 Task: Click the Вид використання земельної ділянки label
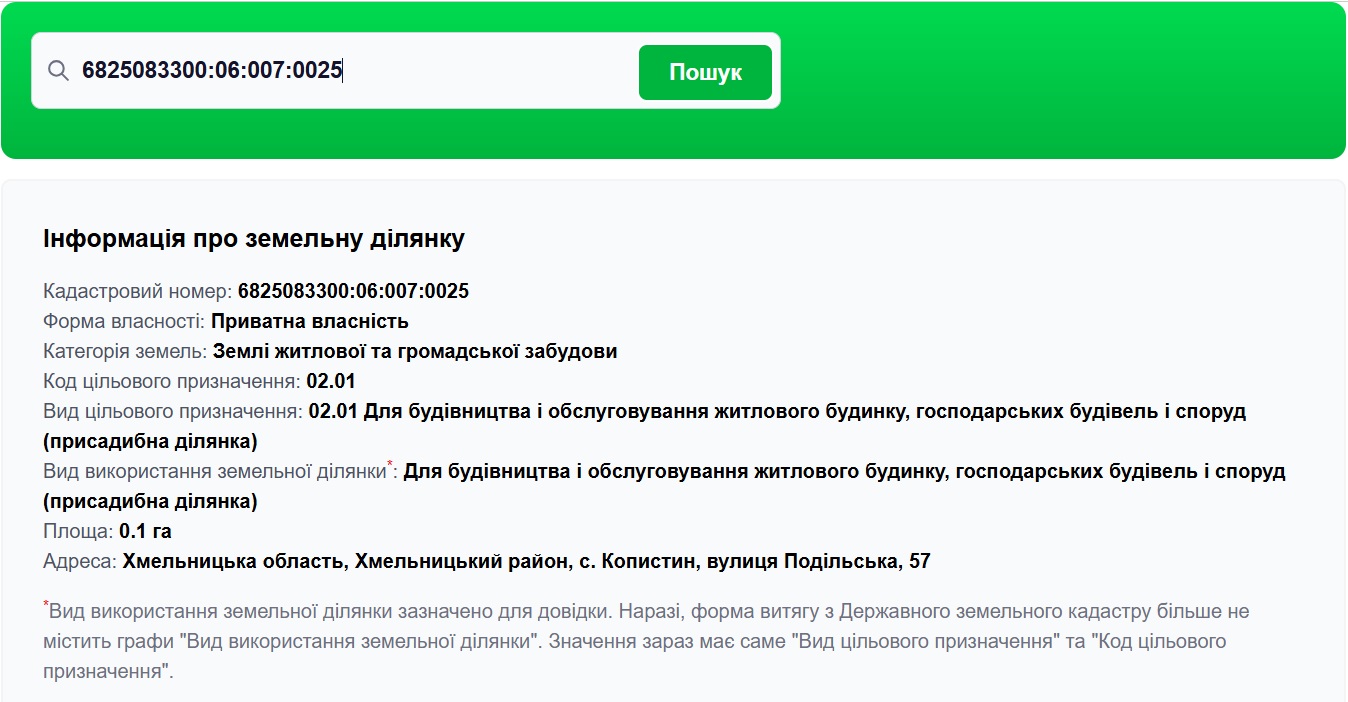tap(214, 472)
